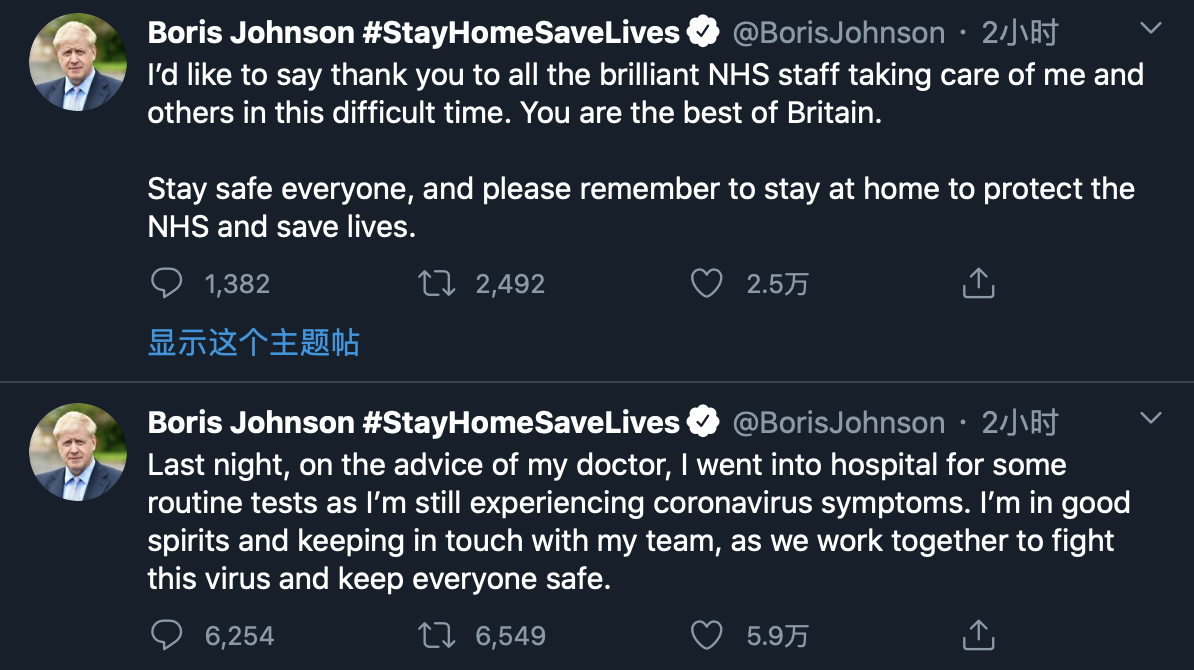
Task: Share the NHS staff thank-you tweet
Action: click(978, 284)
